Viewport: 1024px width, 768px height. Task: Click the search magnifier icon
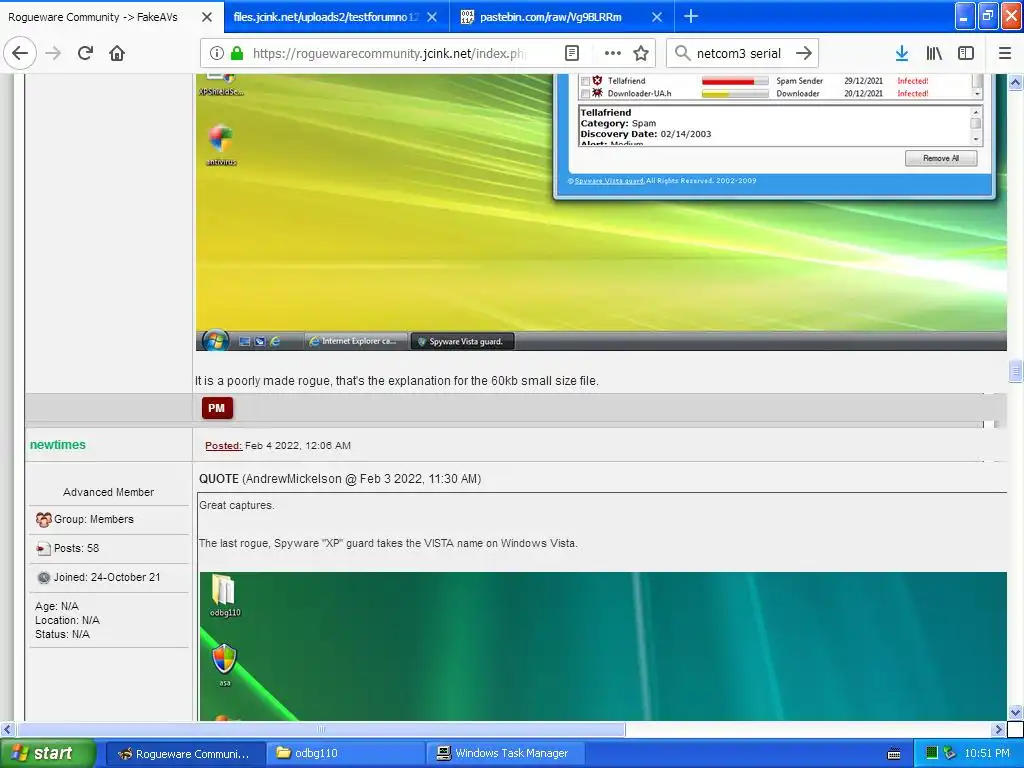click(682, 53)
